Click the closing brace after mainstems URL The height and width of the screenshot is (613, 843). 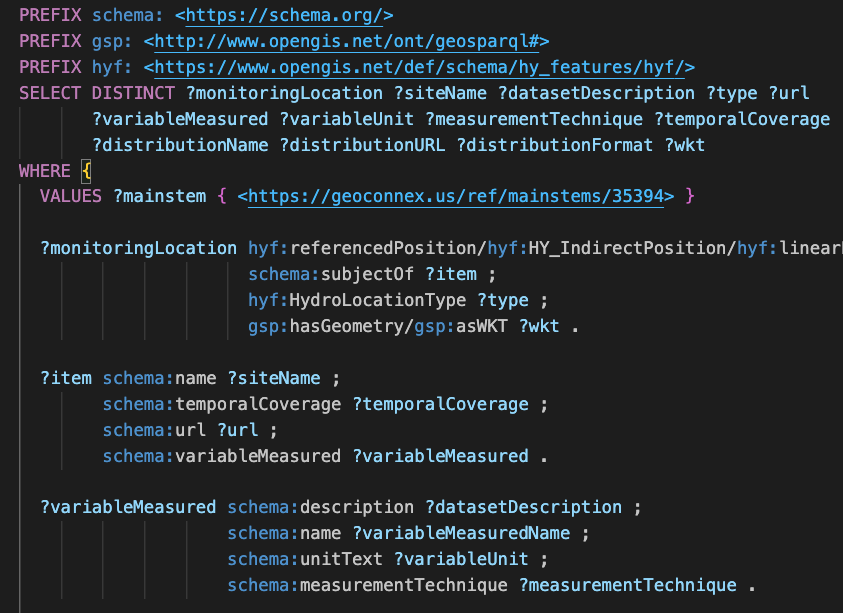(x=690, y=196)
